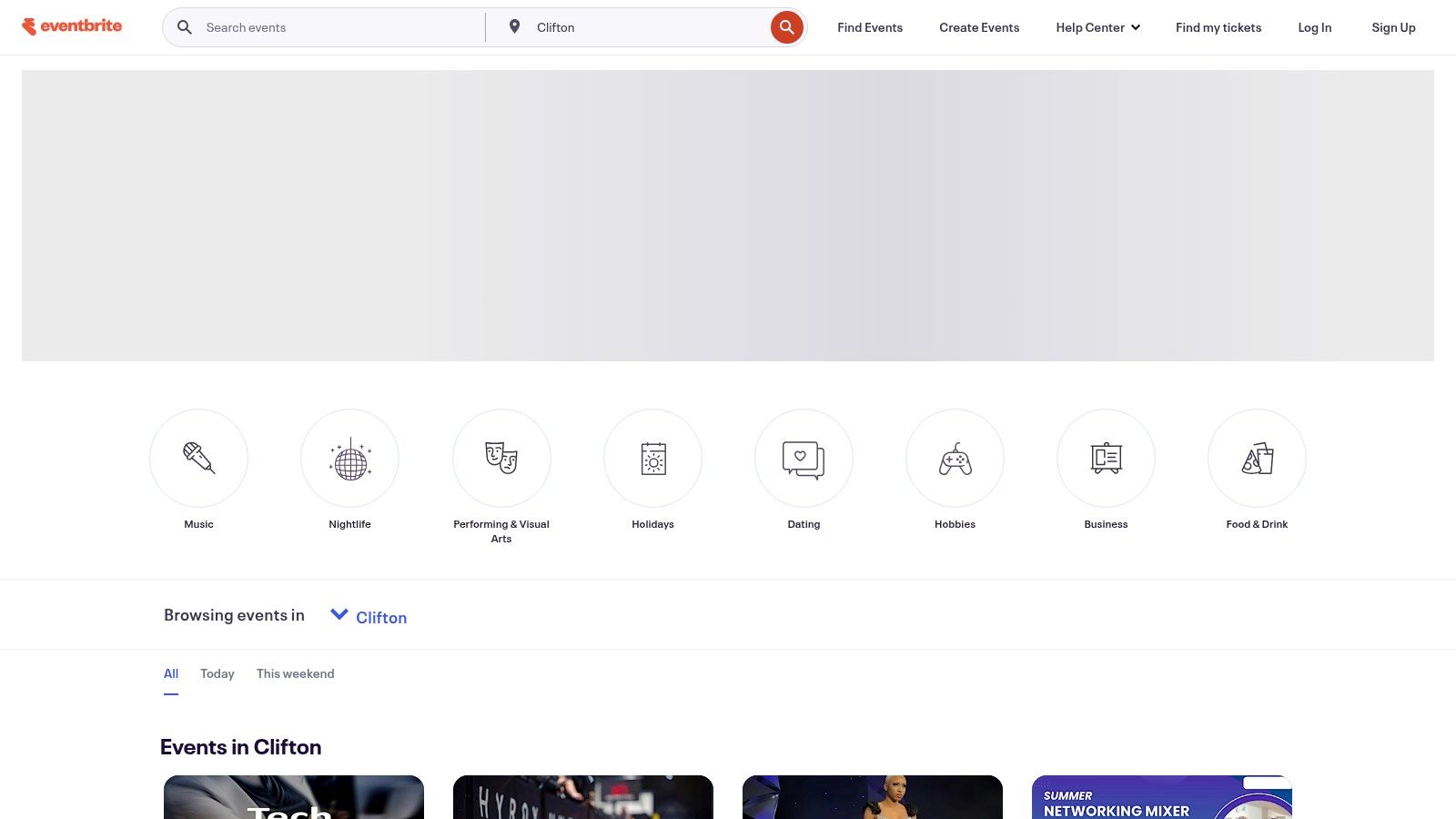Switch to the Today tab

tap(217, 673)
